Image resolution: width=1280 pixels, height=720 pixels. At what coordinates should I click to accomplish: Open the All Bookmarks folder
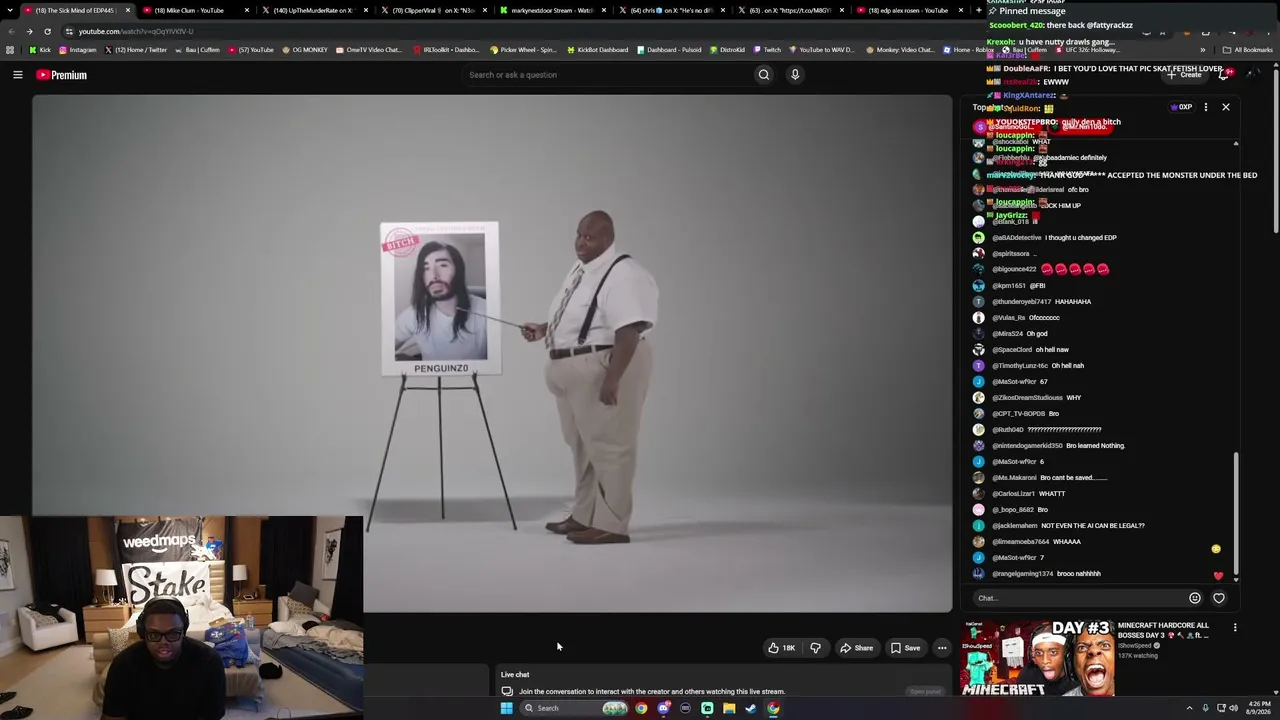point(1248,50)
